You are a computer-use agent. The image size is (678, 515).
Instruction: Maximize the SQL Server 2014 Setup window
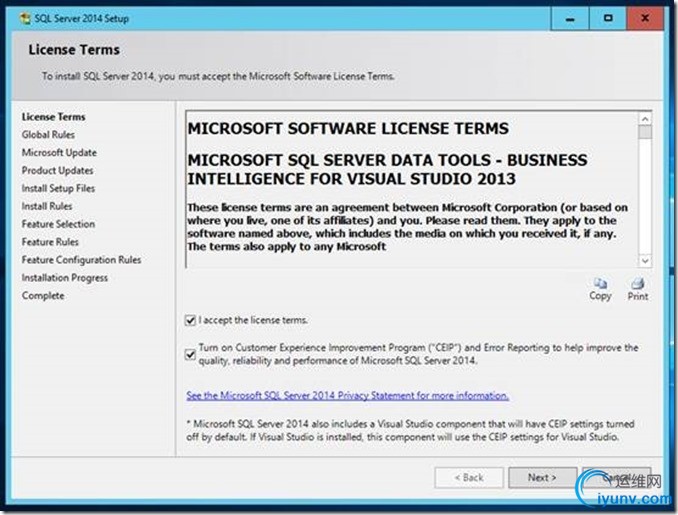click(608, 19)
